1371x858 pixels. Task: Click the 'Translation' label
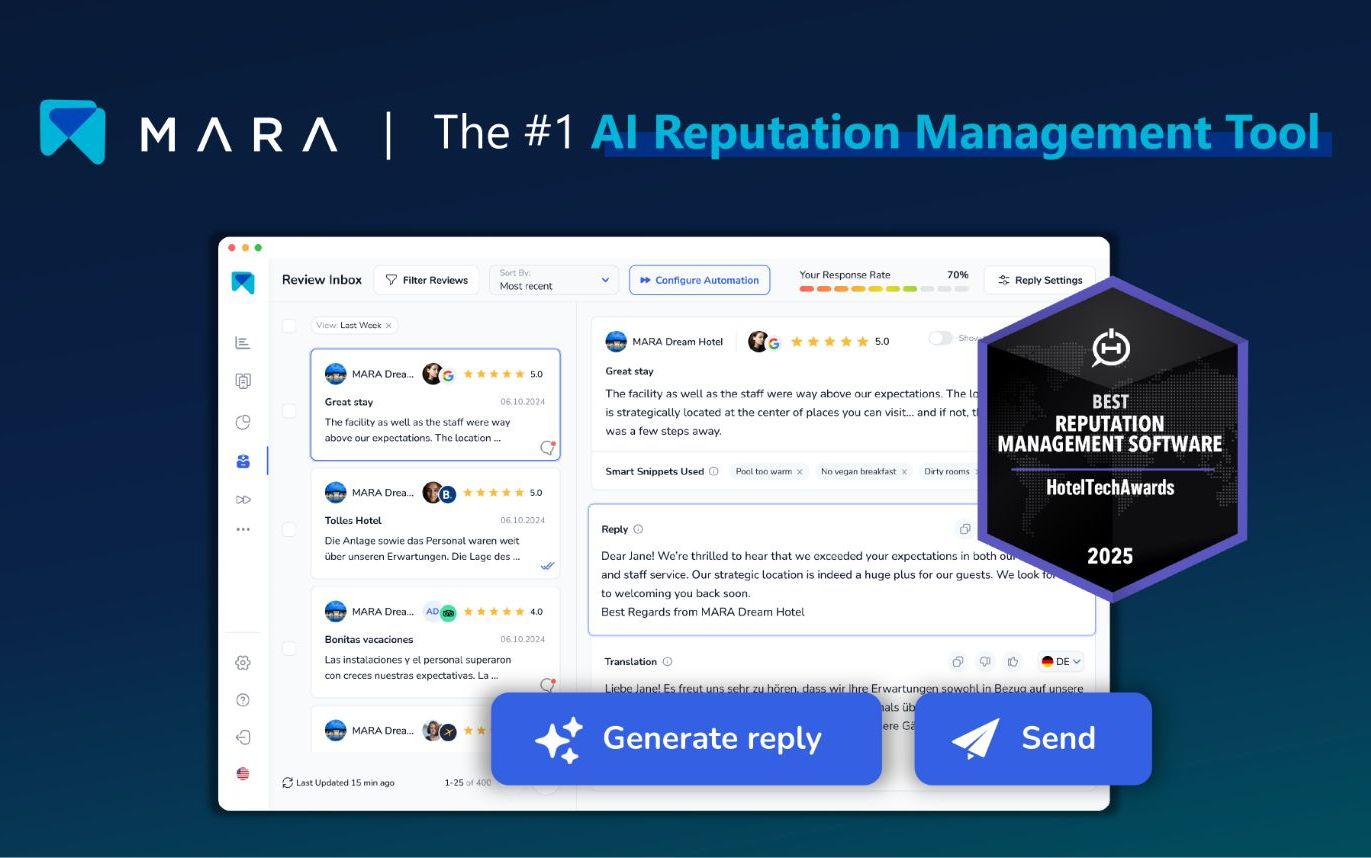click(631, 661)
